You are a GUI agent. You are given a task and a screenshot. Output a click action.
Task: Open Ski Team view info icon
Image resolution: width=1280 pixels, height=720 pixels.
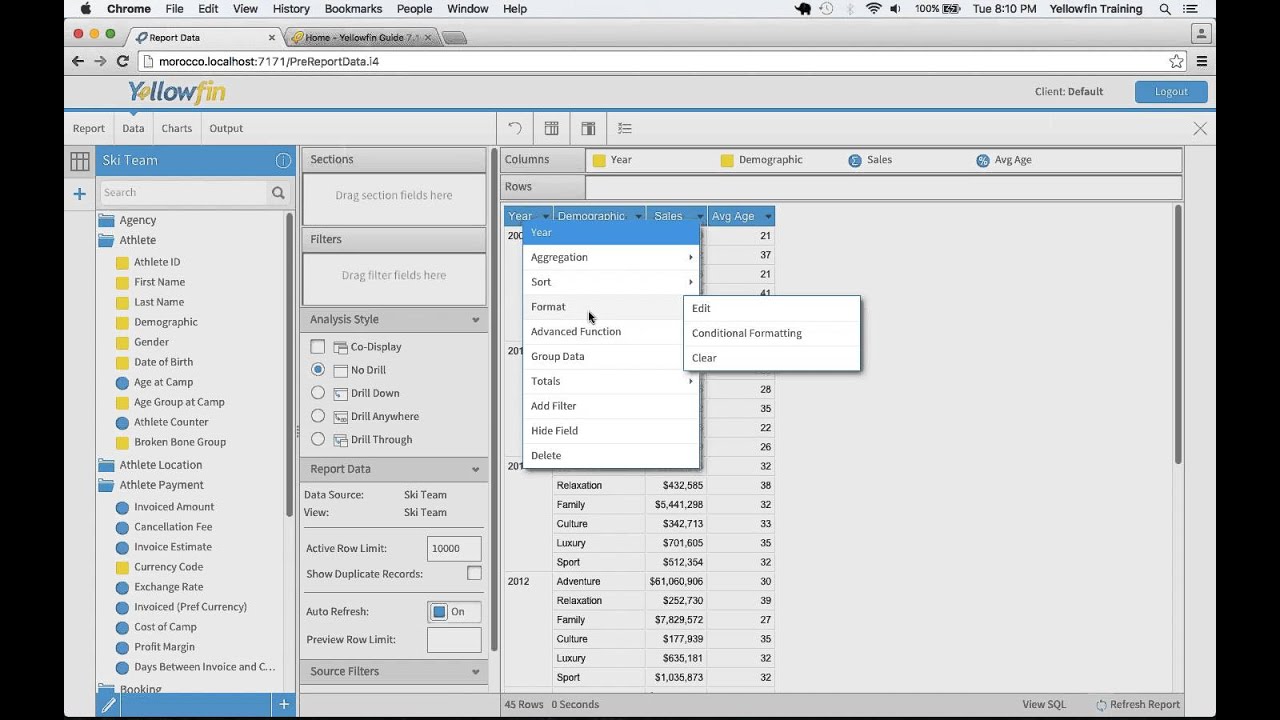pyautogui.click(x=283, y=160)
